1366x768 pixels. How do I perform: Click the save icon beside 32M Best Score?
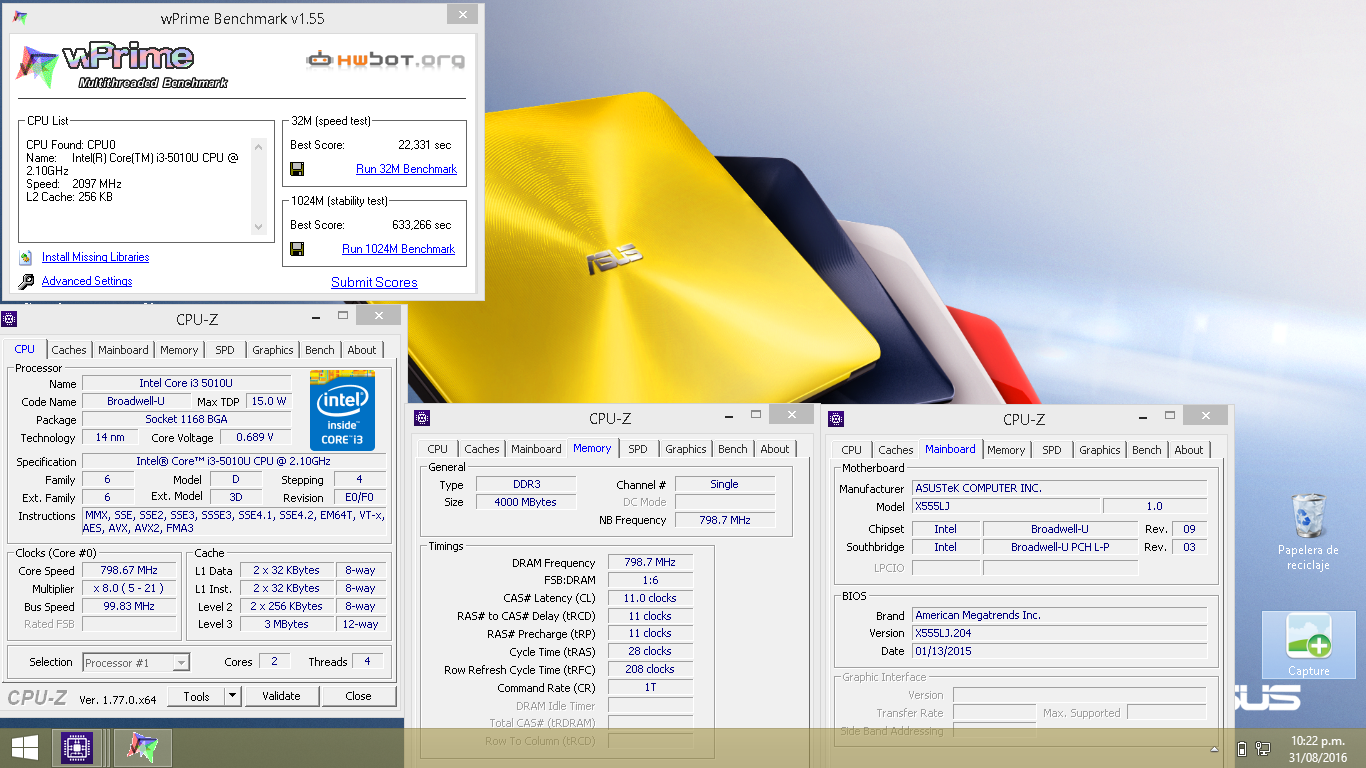(x=297, y=169)
